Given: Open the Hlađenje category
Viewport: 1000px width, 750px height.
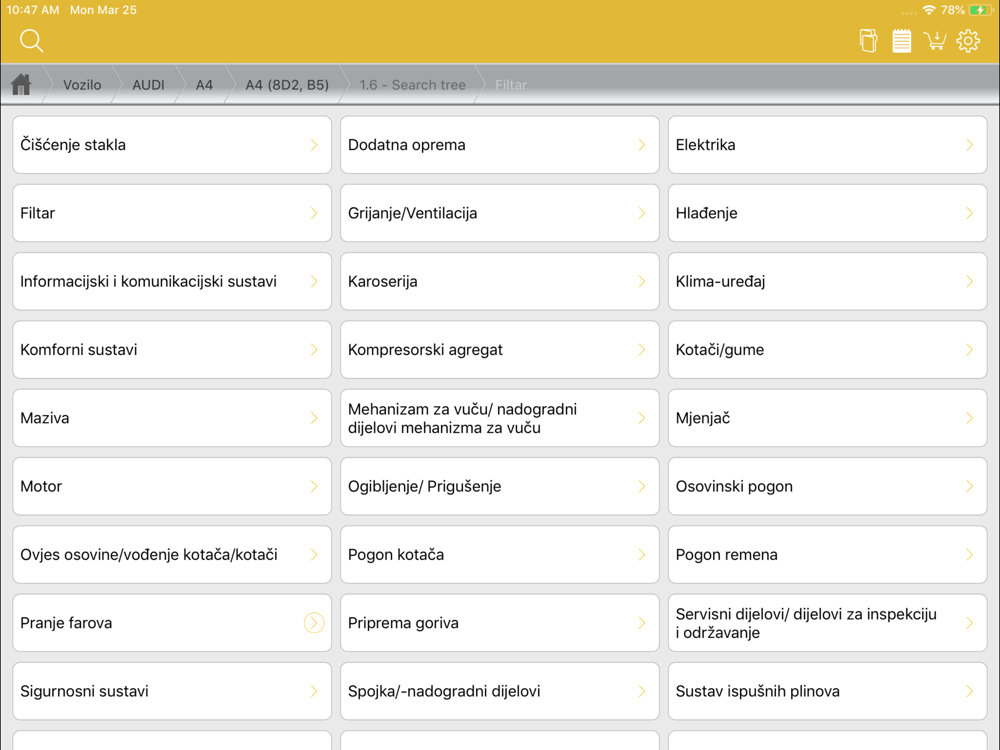Looking at the screenshot, I should 827,213.
